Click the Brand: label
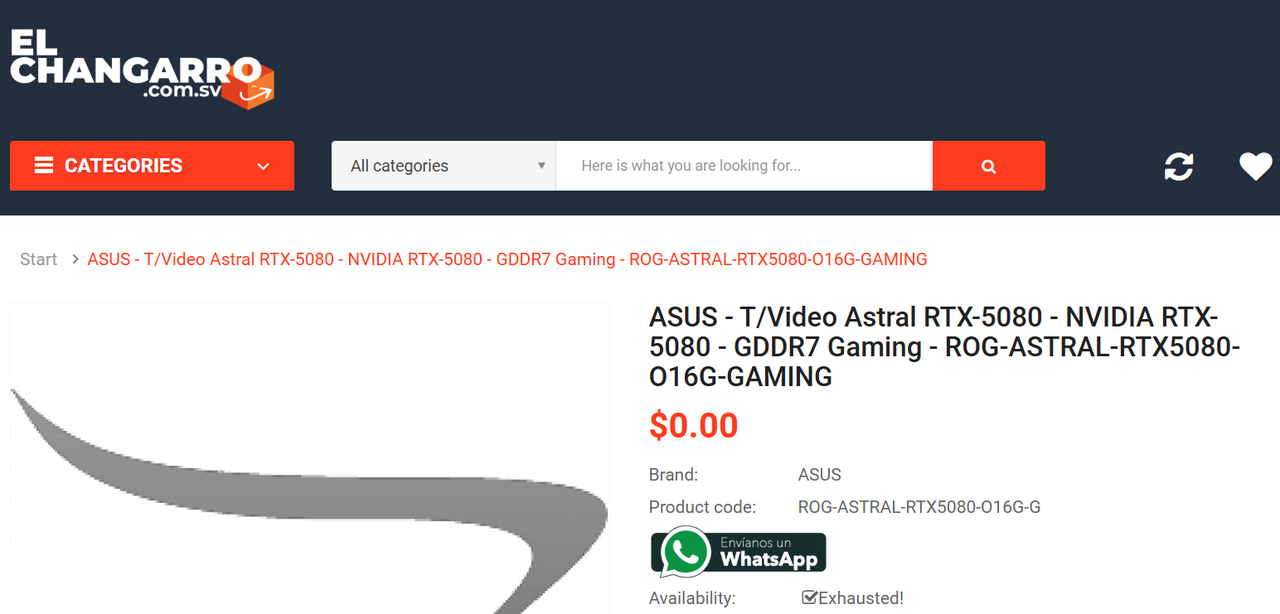This screenshot has height=614, width=1280. point(673,475)
